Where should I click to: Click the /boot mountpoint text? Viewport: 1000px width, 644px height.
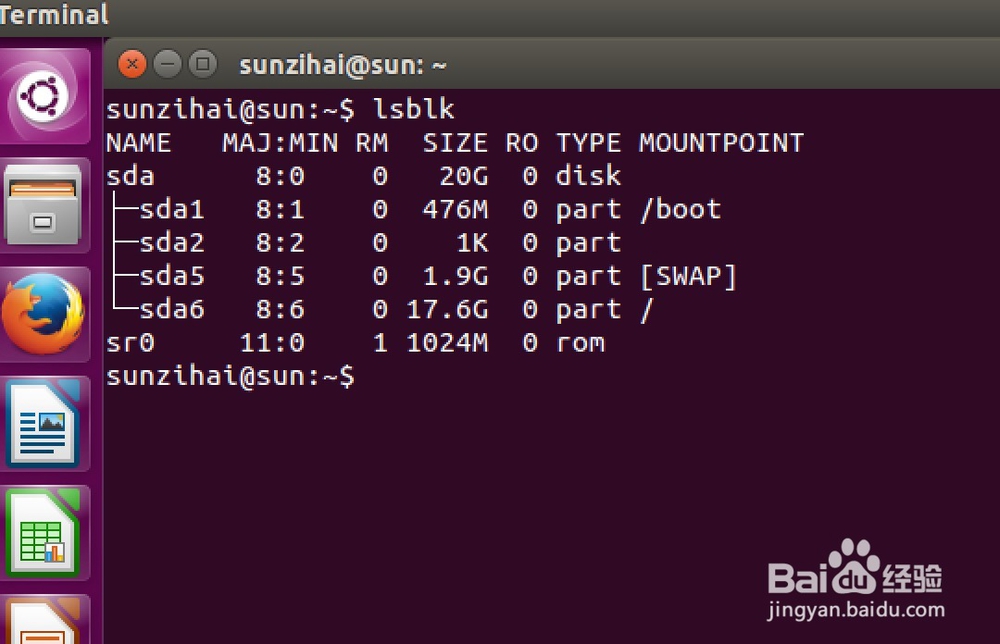pos(680,209)
